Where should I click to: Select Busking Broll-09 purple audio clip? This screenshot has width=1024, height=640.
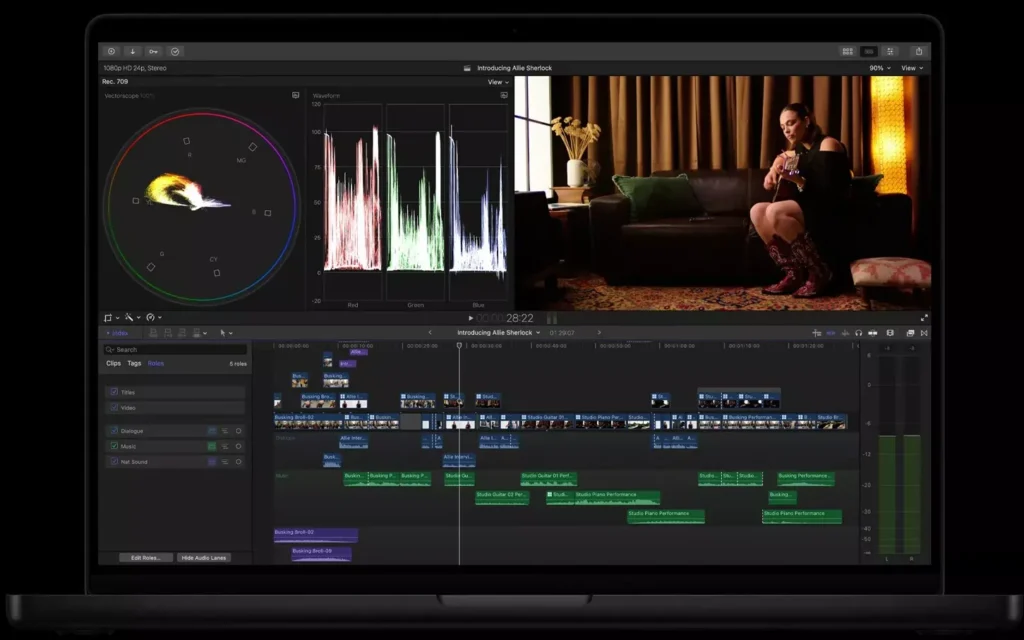[321, 554]
